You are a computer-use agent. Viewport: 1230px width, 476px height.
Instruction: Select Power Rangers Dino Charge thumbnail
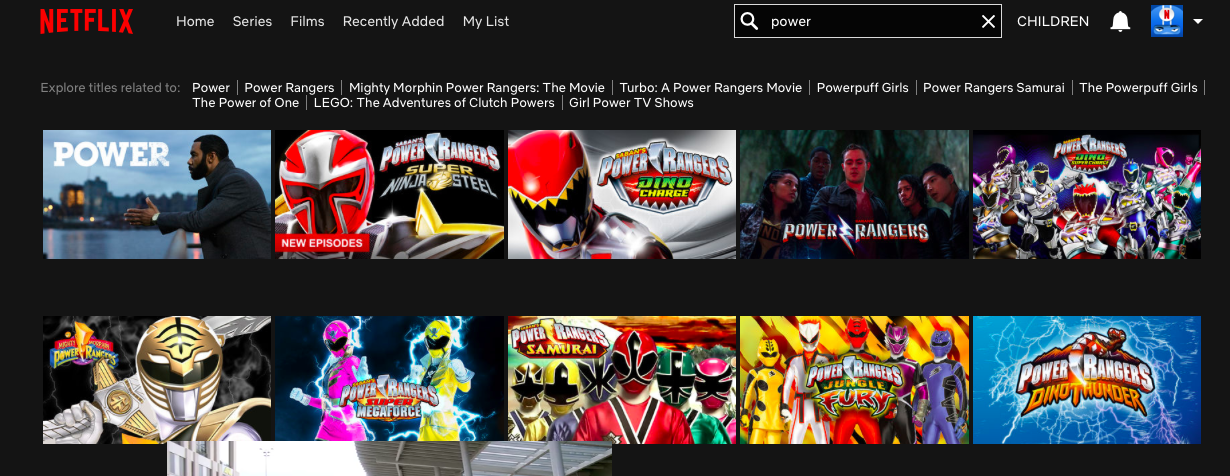pos(621,194)
